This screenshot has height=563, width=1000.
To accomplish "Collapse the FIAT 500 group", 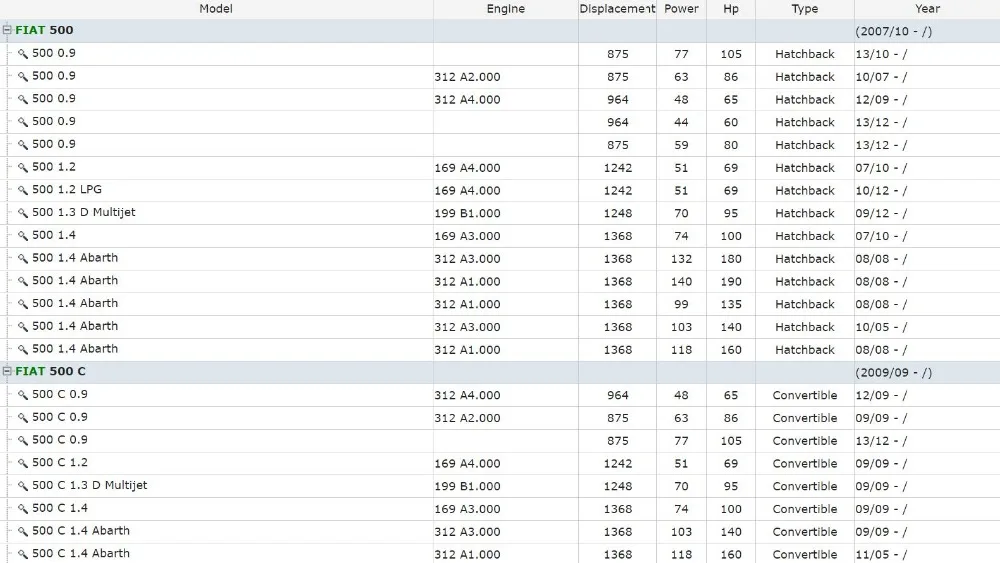I will [7, 30].
